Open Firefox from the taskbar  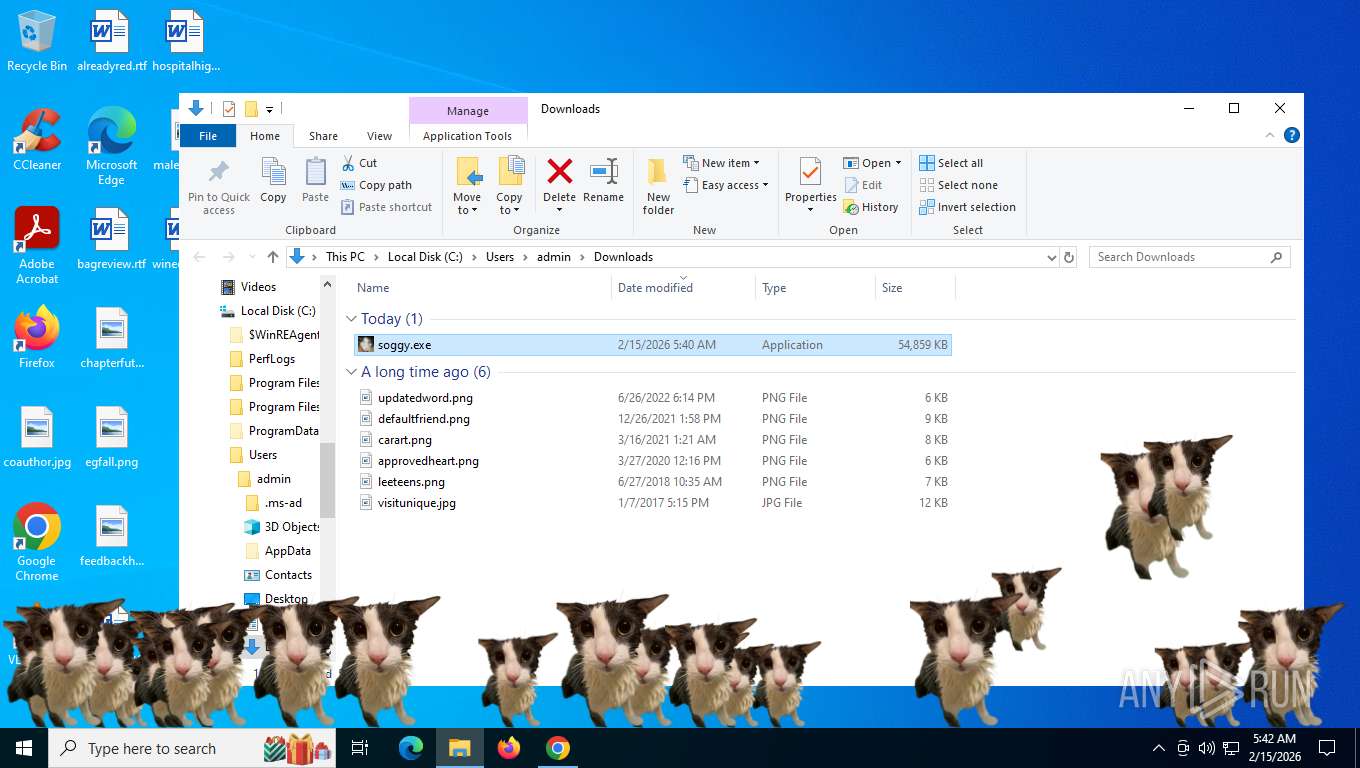(x=509, y=748)
